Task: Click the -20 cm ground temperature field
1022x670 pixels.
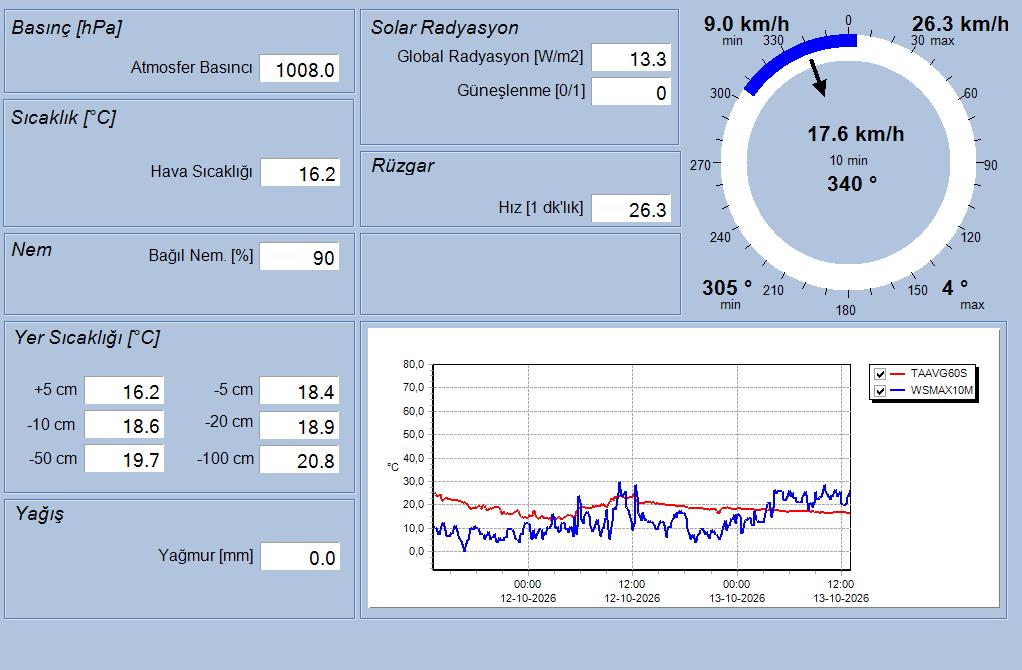Action: tap(299, 426)
